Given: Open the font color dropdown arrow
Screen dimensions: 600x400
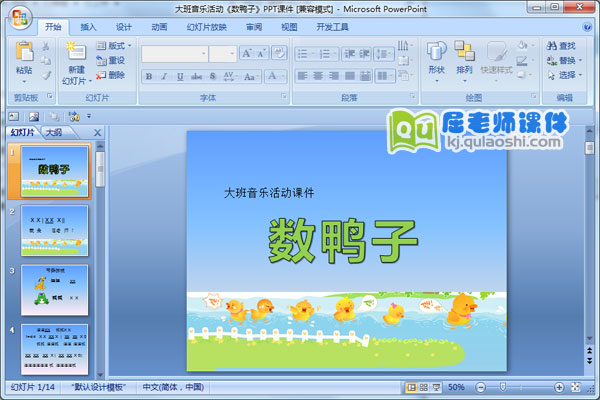Looking at the screenshot, I should click(283, 76).
